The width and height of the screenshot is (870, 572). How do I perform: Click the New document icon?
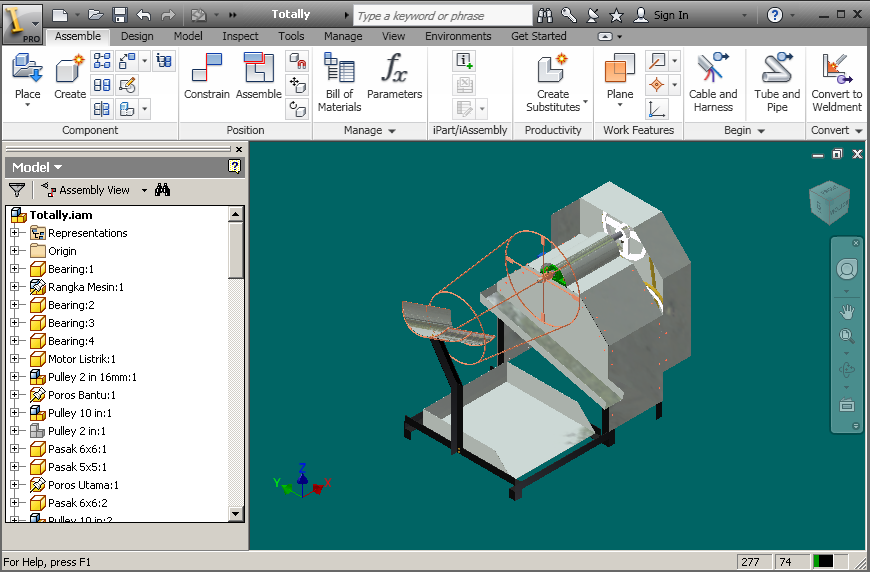(60, 15)
